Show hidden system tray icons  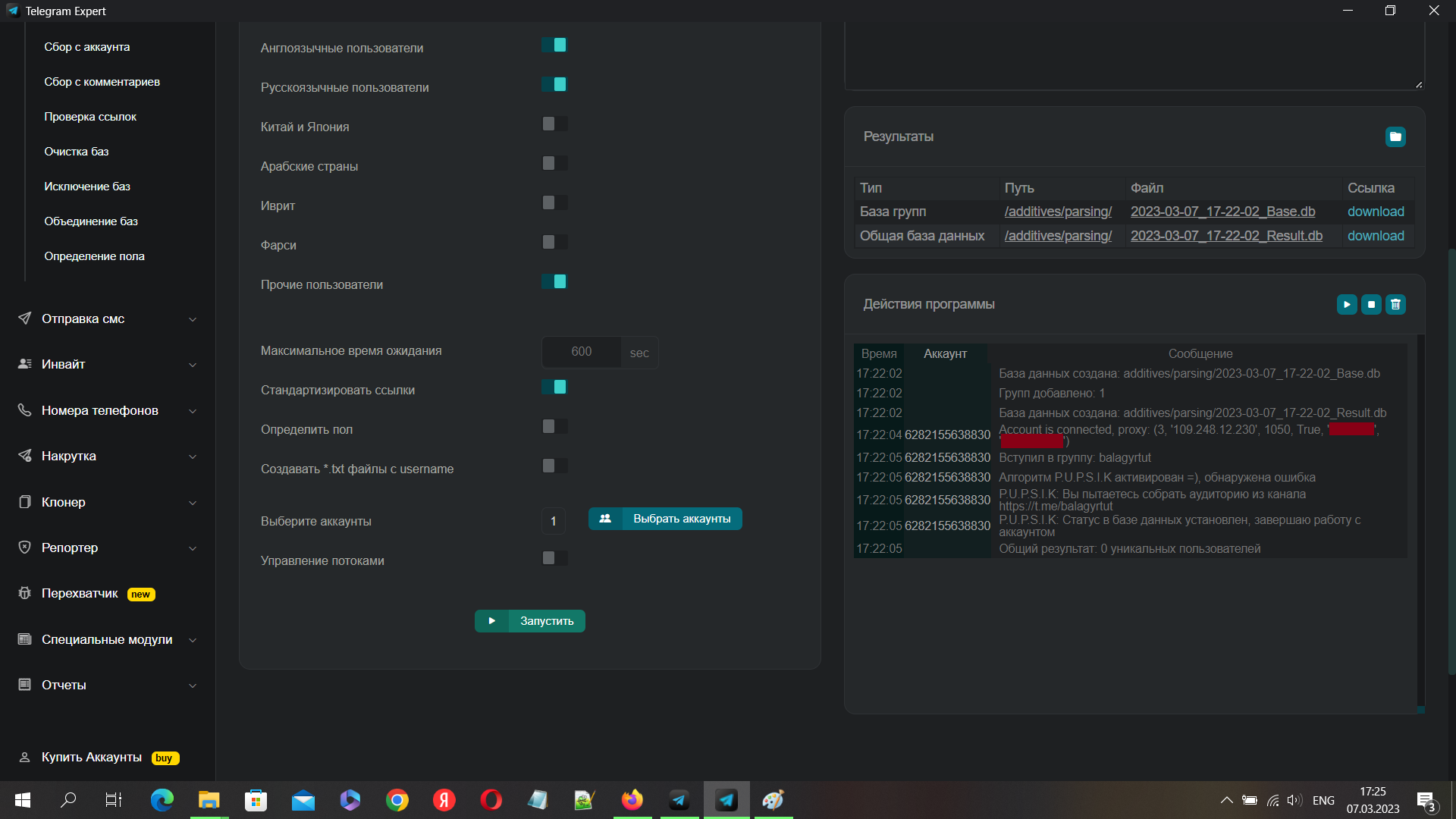click(1226, 800)
